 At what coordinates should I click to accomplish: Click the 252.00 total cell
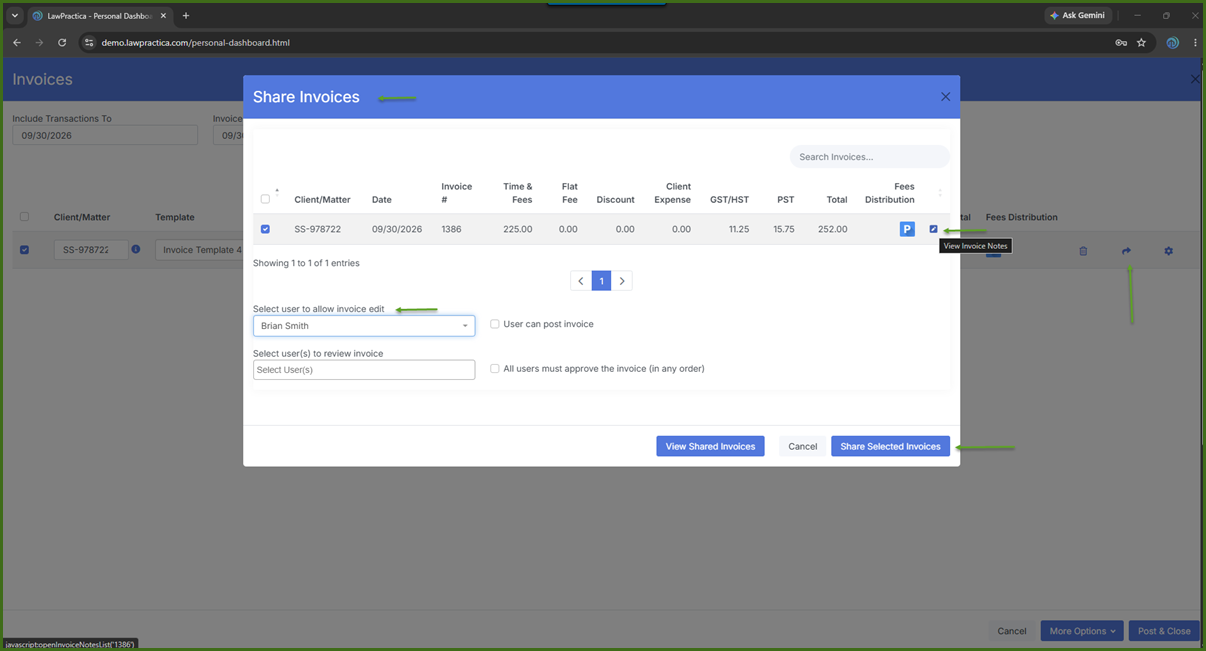point(832,229)
